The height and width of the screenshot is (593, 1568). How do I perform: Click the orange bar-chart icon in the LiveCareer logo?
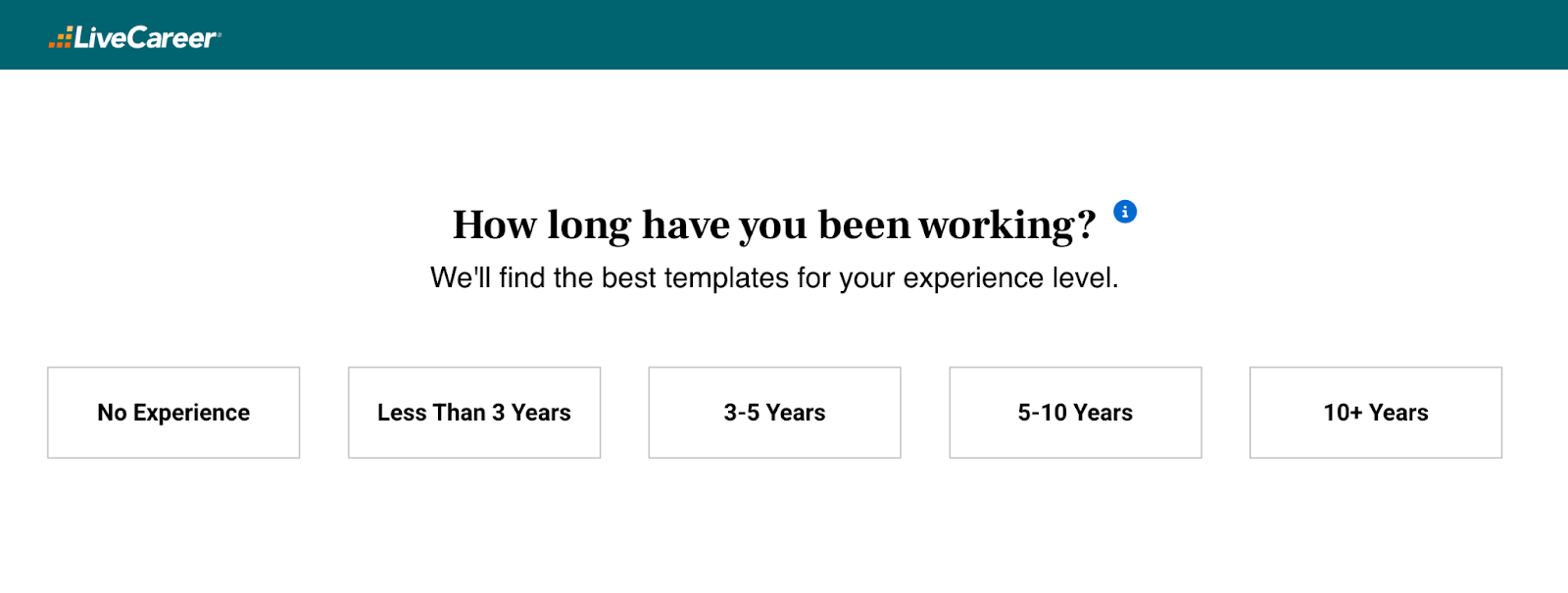click(x=60, y=36)
